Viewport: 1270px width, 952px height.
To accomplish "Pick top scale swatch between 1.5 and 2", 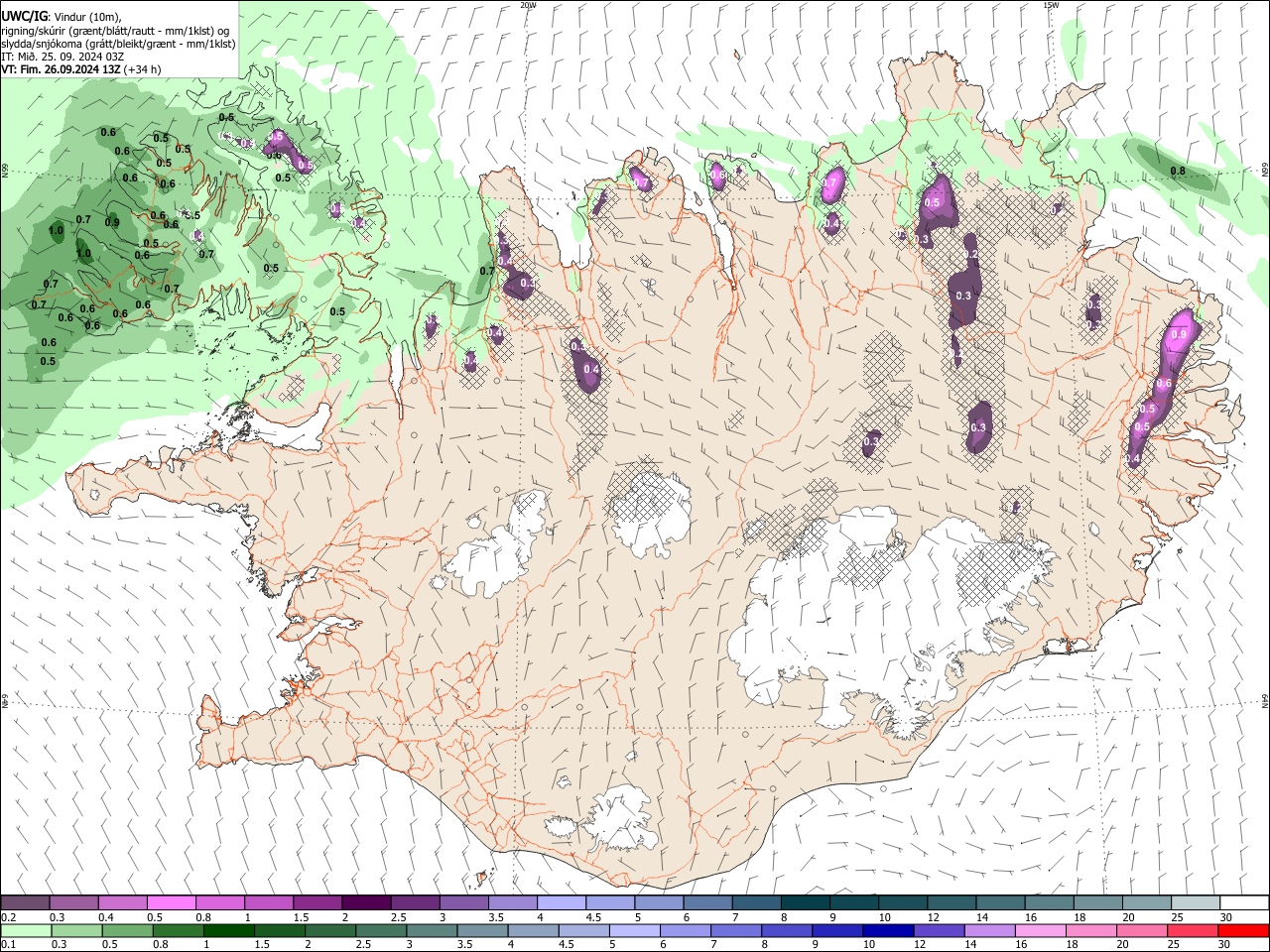I will (x=317, y=902).
